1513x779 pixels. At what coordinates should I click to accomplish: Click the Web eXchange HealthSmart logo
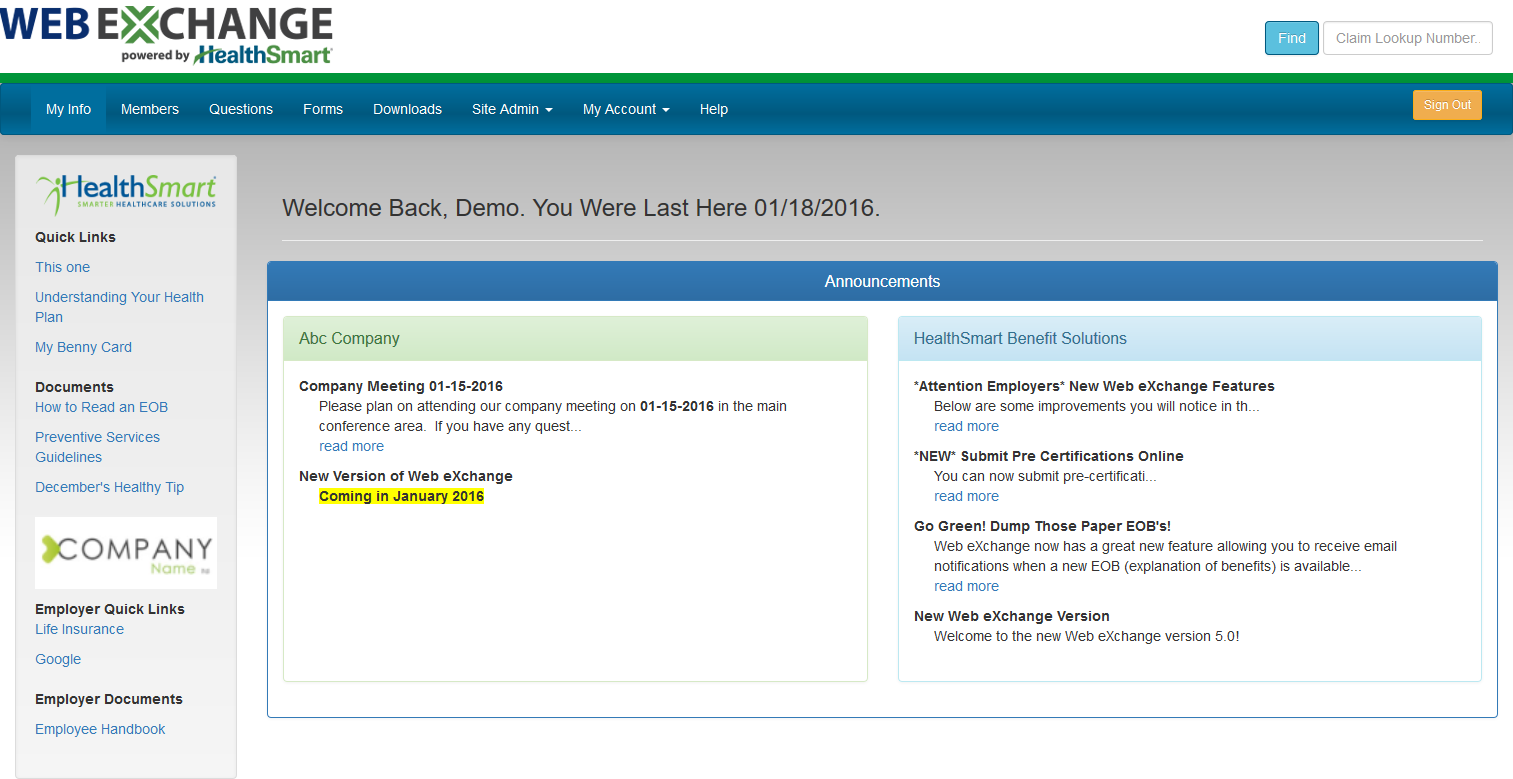166,36
